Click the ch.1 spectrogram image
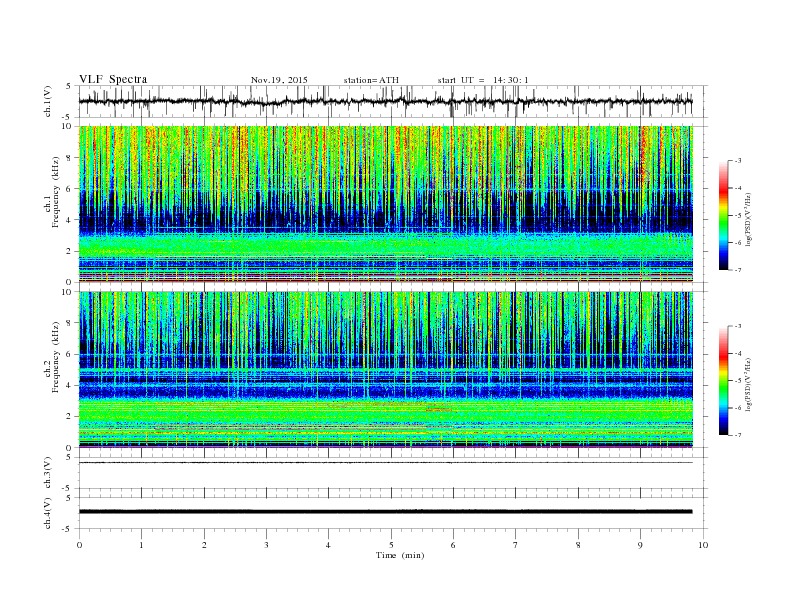 point(386,204)
